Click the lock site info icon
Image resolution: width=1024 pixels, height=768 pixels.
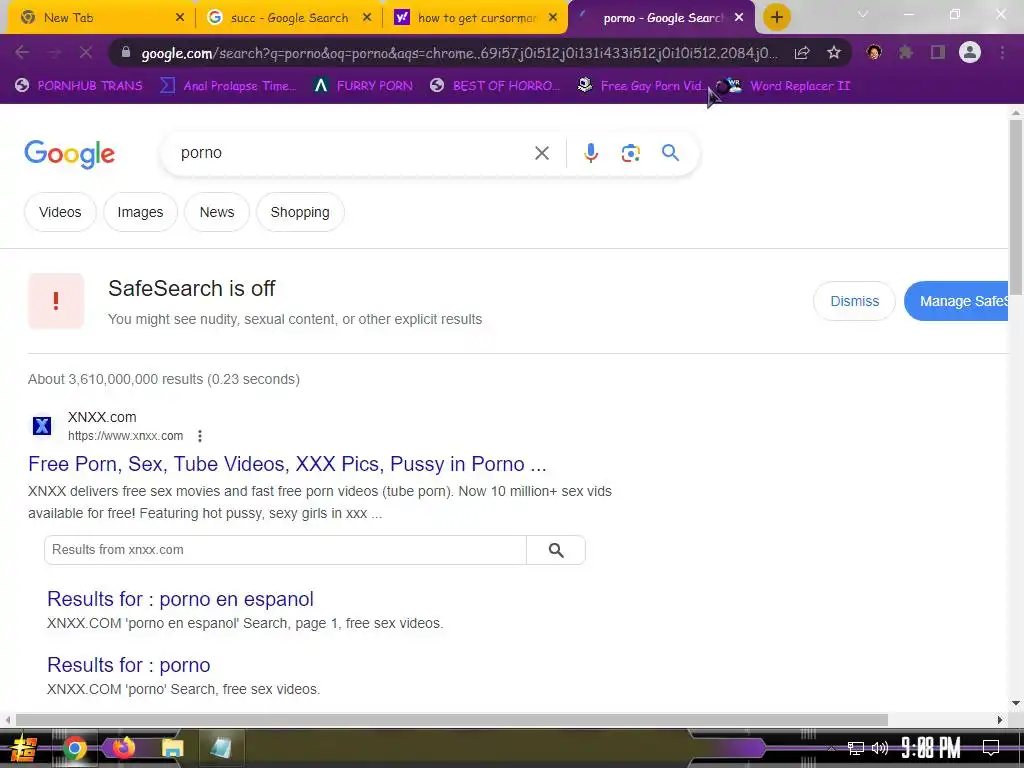pyautogui.click(x=125, y=52)
